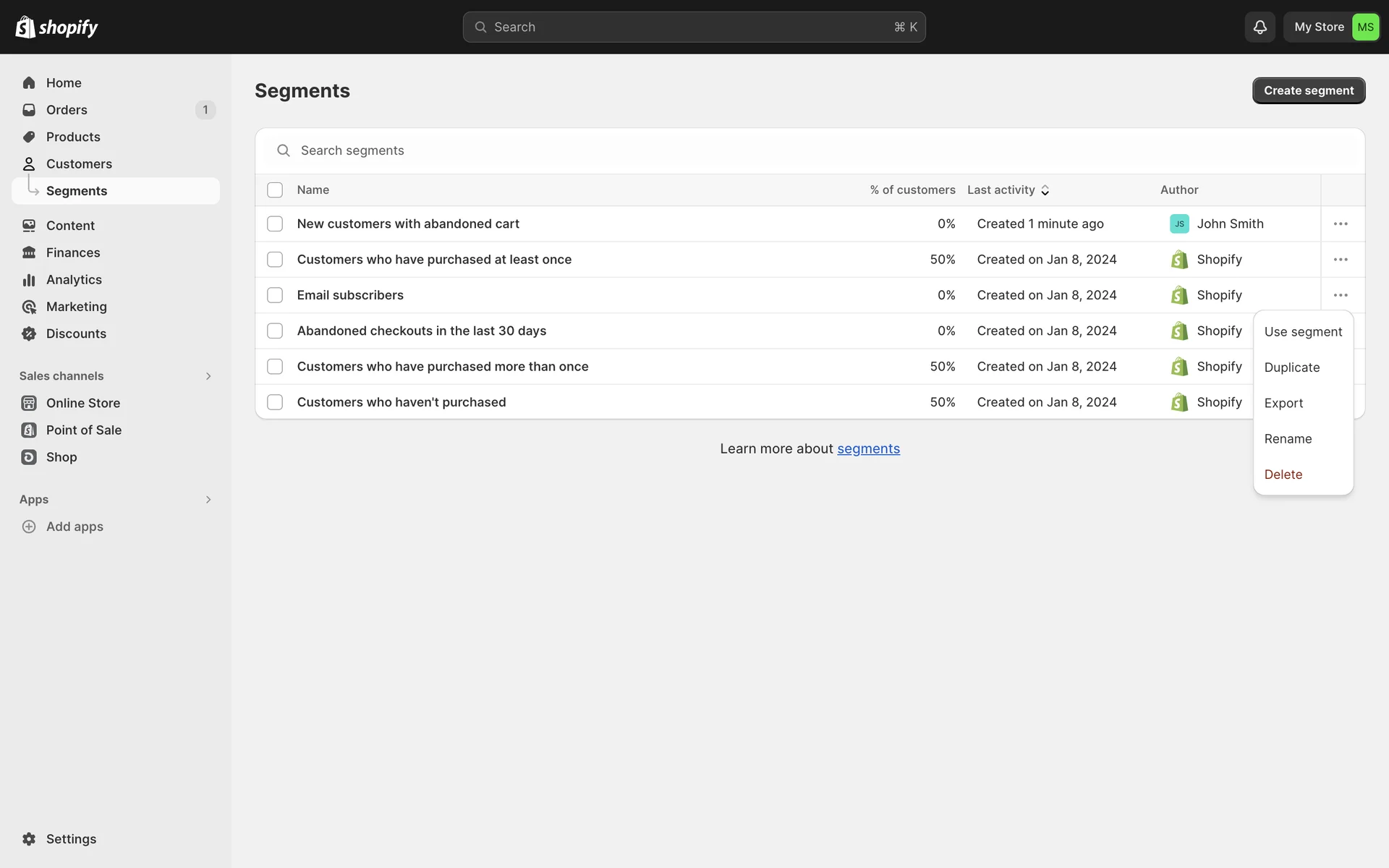Open Settings gear in sidebar
Viewport: 1389px width, 868px height.
[29, 839]
